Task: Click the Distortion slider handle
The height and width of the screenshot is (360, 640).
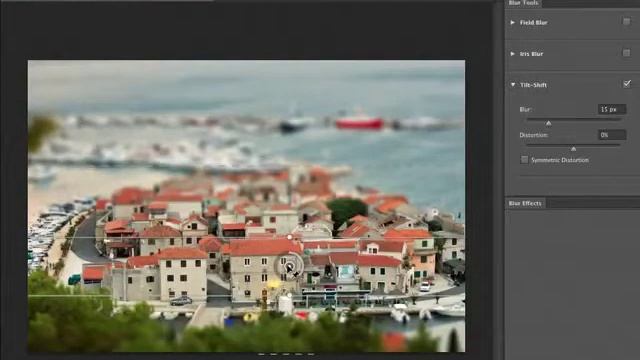Action: [573, 149]
